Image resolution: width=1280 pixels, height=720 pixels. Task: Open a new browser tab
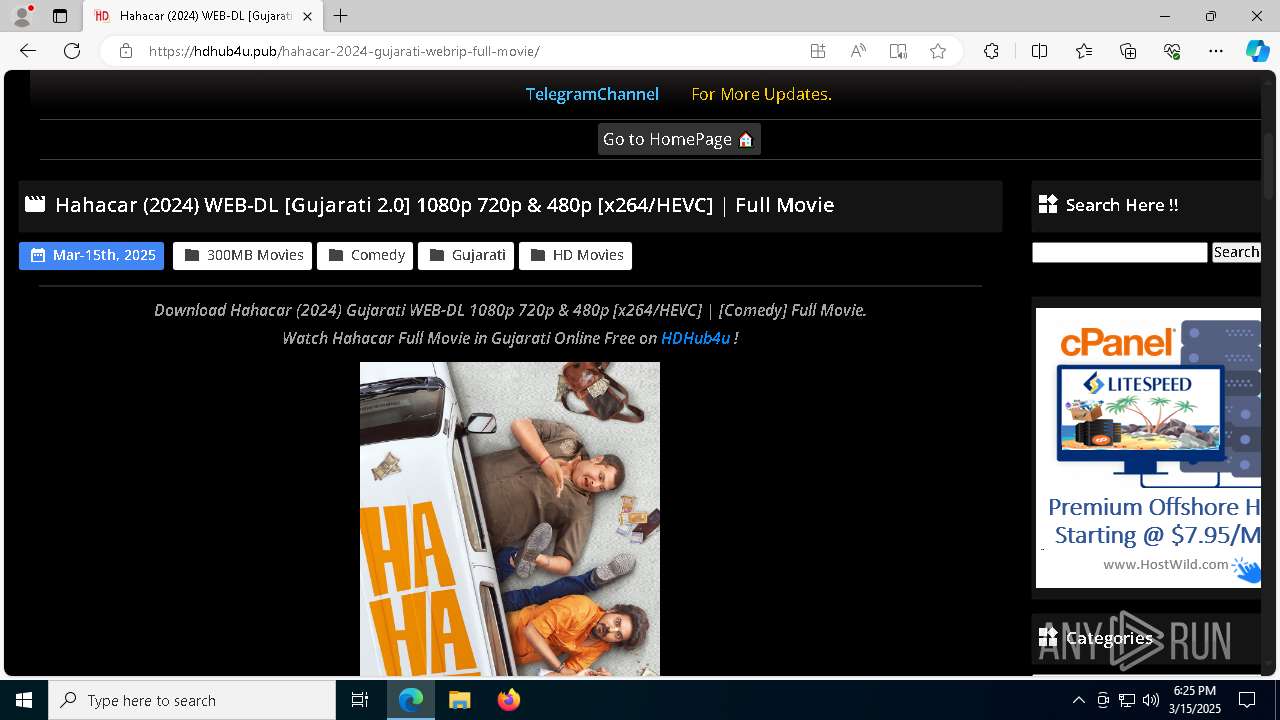point(341,16)
